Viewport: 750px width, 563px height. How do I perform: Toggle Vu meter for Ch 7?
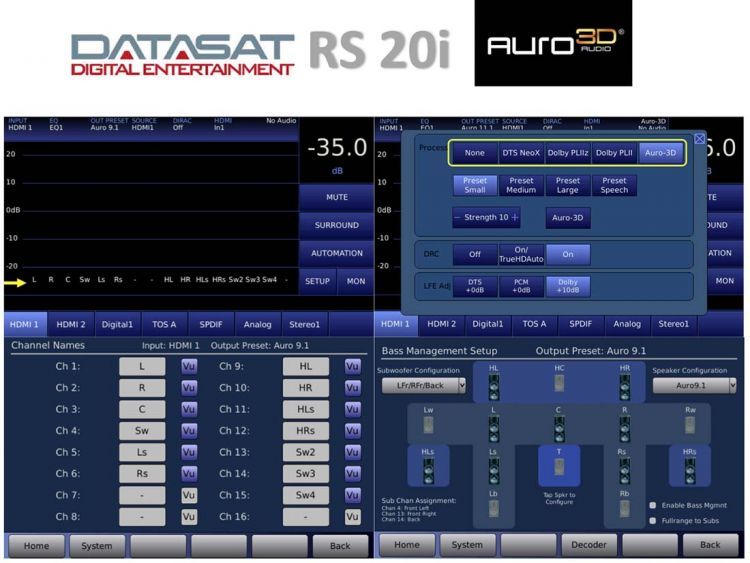pos(189,495)
